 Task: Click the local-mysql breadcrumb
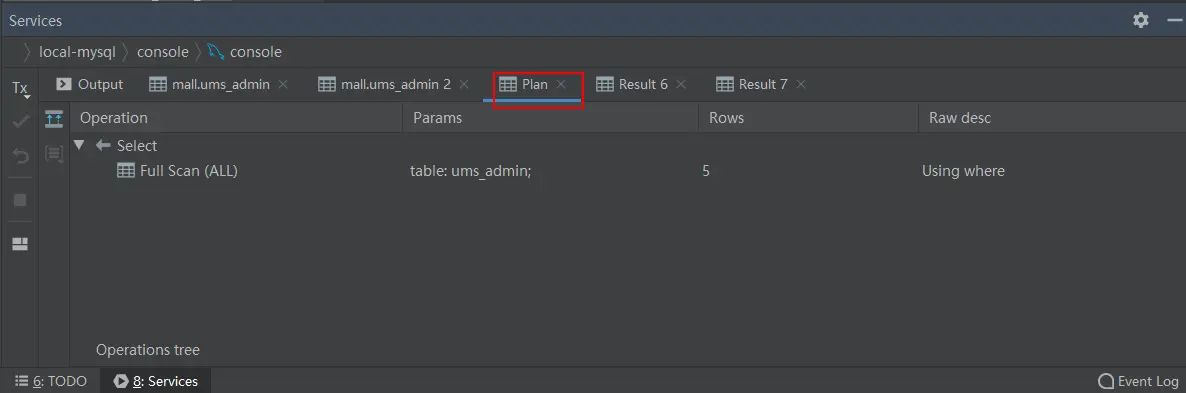click(x=77, y=52)
